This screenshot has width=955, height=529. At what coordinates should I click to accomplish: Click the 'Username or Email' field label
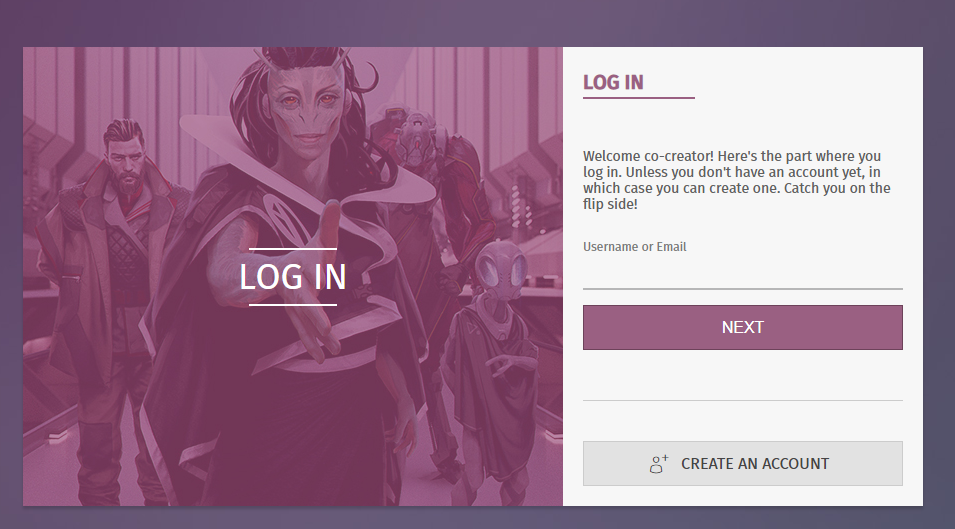coord(635,247)
